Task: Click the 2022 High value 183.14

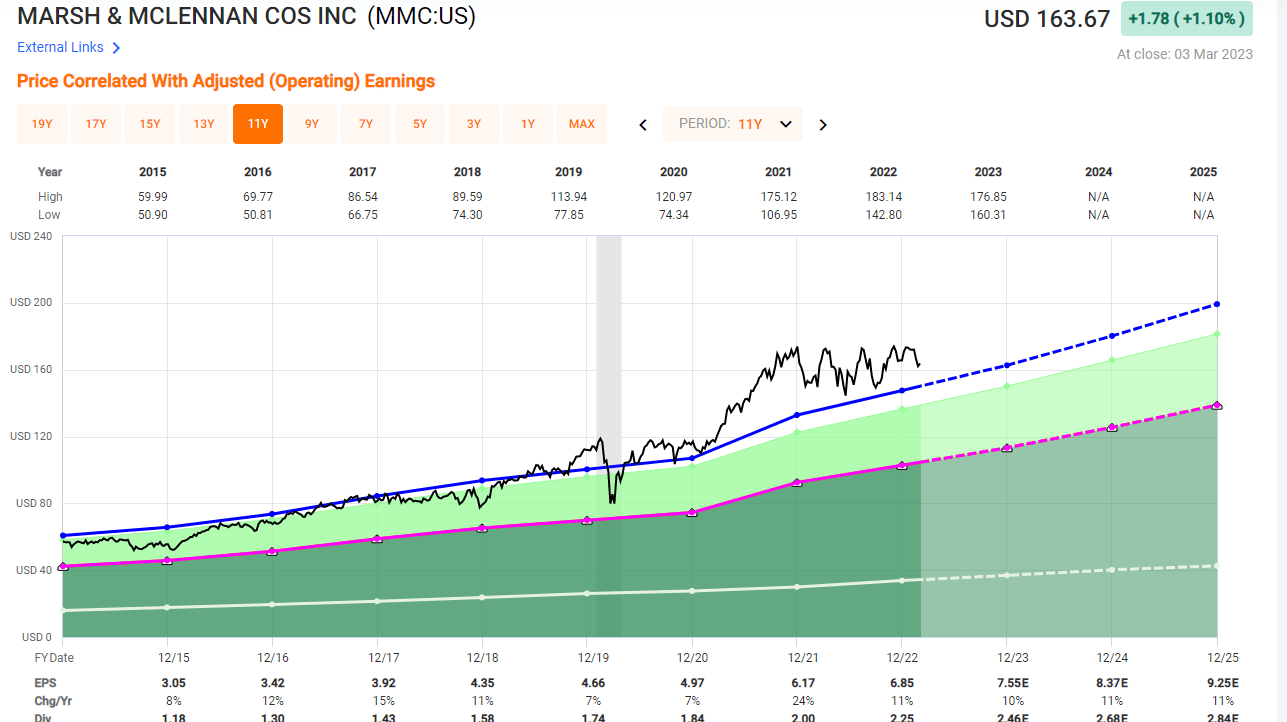Action: tap(883, 197)
